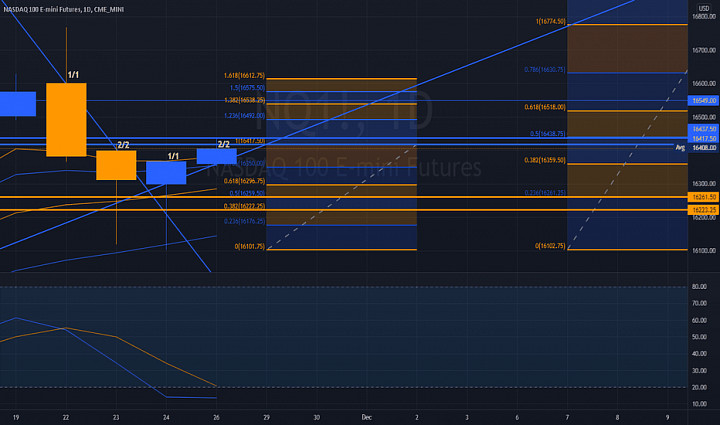Click date 9 on the time axis
Screen dimensions: 720x425
tap(667, 417)
